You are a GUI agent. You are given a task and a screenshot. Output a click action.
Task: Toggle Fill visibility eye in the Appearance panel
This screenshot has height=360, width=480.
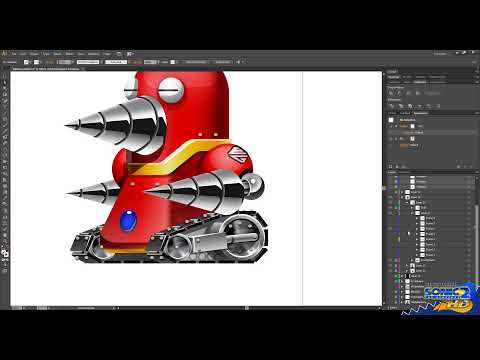tap(391, 139)
